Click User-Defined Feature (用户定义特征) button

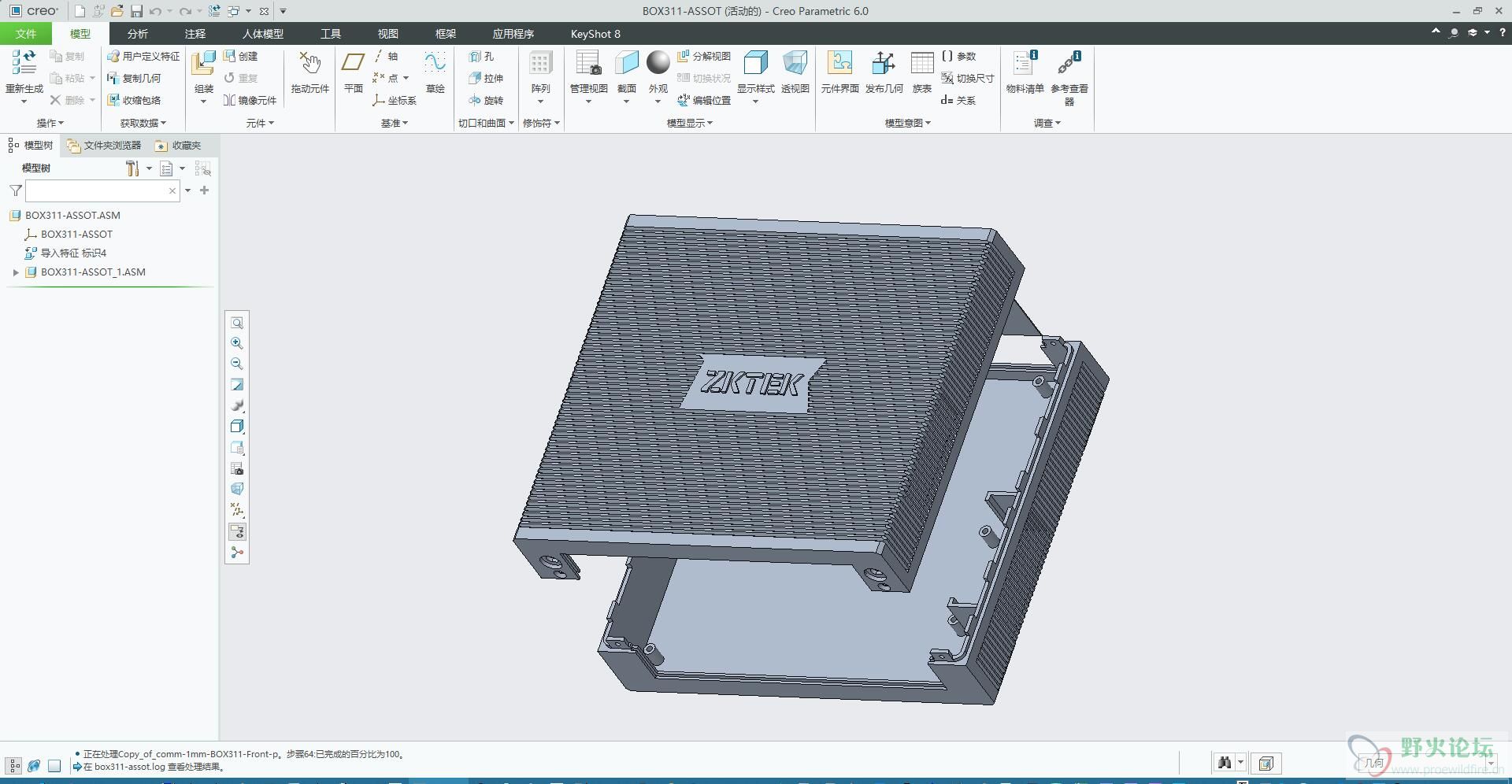(143, 56)
